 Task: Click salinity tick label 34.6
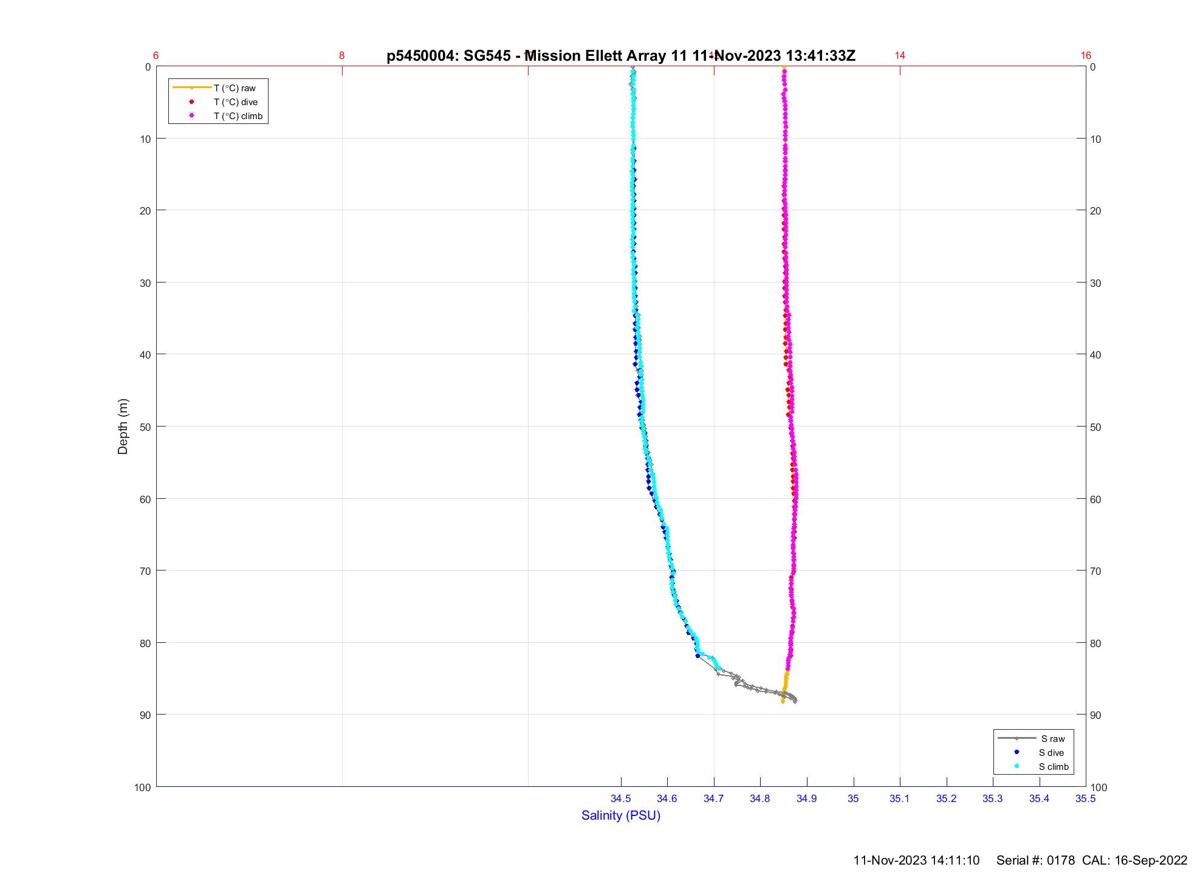[667, 798]
